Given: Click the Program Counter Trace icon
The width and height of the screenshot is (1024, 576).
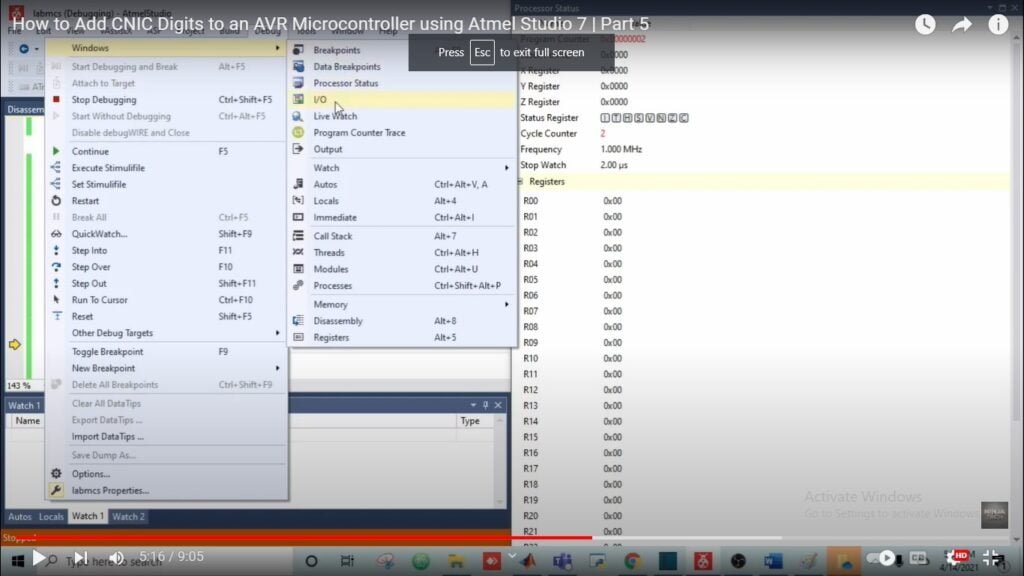Looking at the screenshot, I should (298, 133).
